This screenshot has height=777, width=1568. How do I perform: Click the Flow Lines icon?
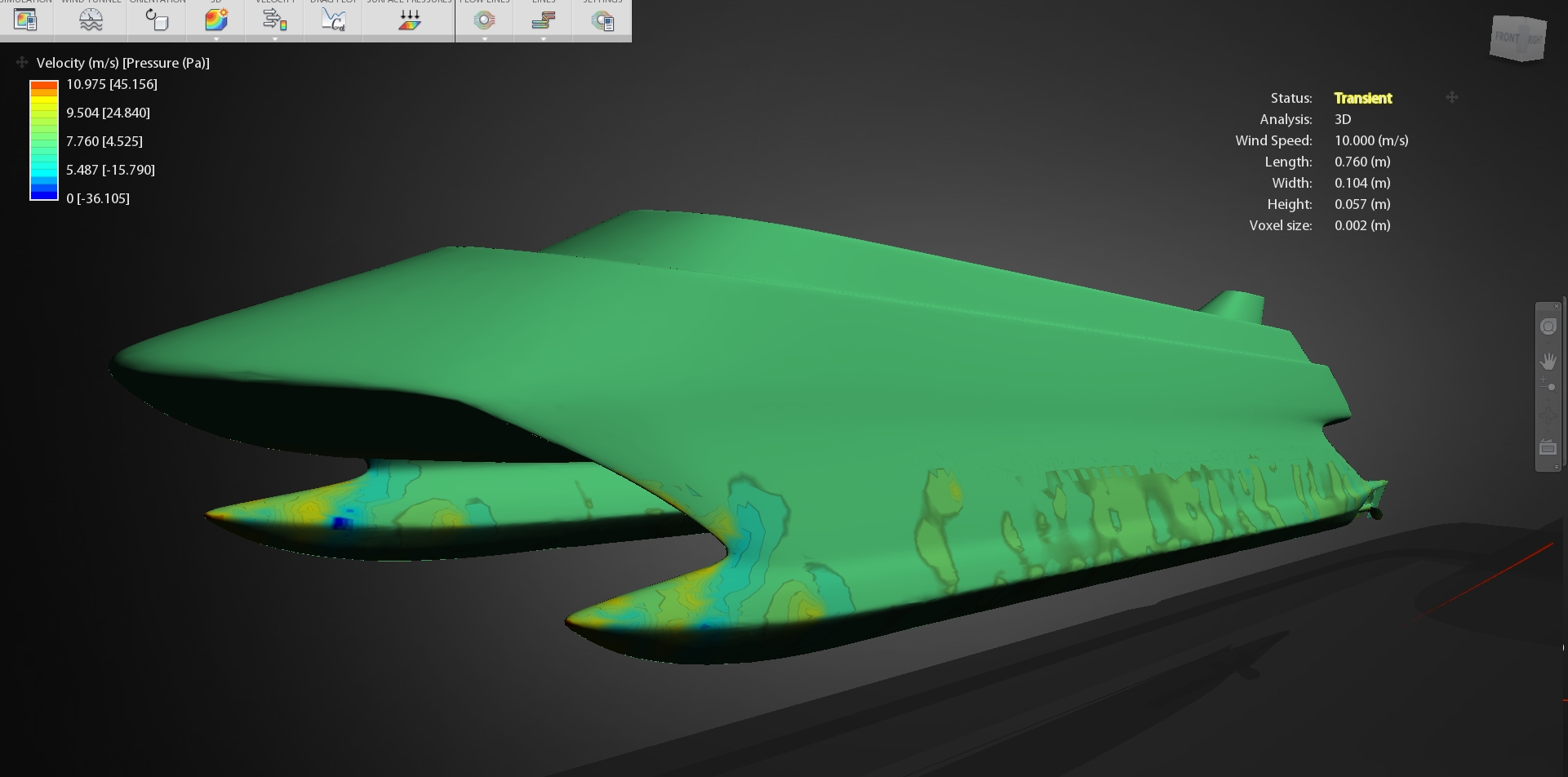pos(484,20)
